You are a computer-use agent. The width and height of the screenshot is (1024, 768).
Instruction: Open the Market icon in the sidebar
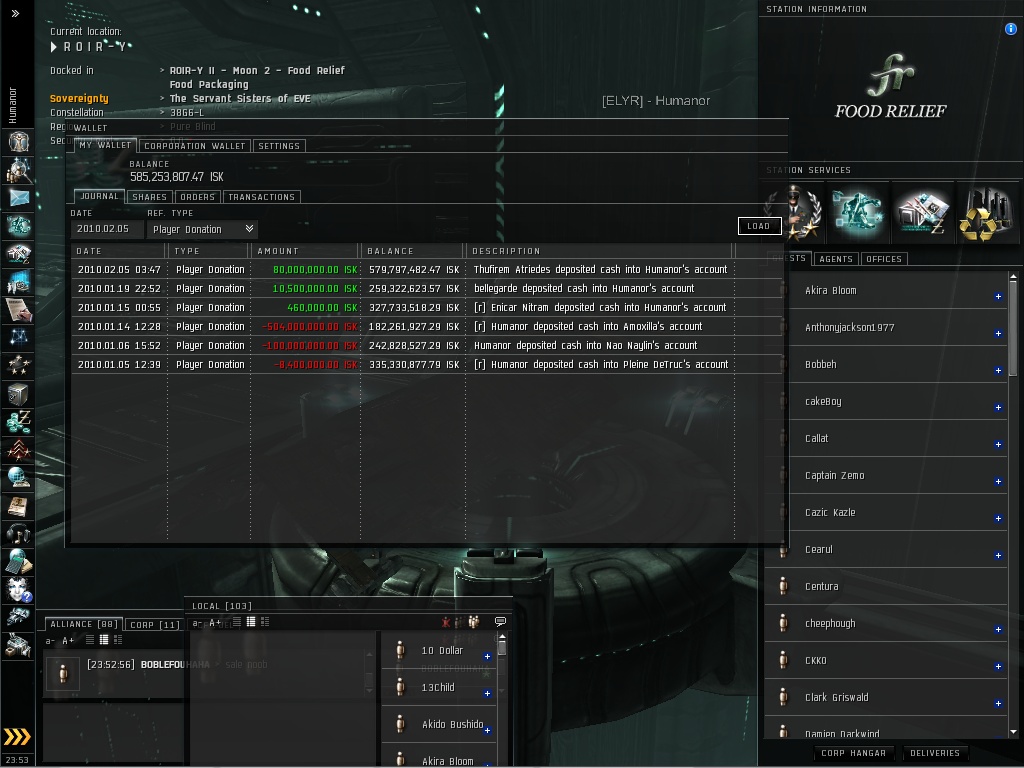(18, 253)
